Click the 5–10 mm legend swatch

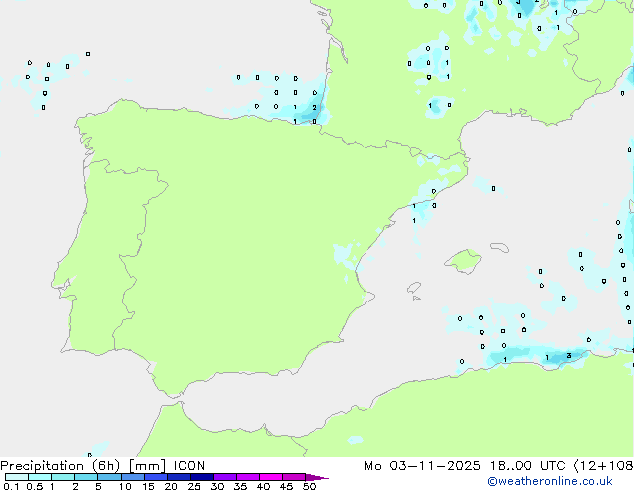[109, 477]
